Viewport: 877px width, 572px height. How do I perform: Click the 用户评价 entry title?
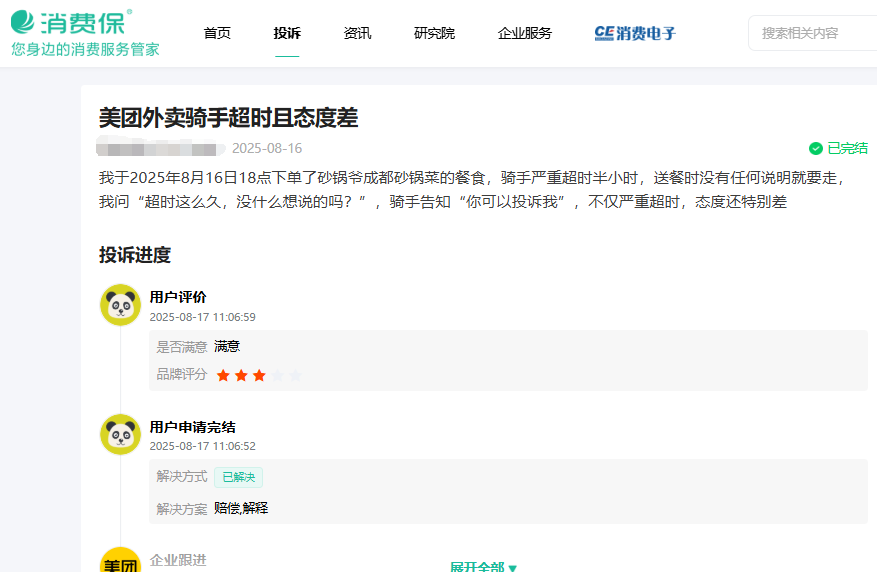[178, 297]
